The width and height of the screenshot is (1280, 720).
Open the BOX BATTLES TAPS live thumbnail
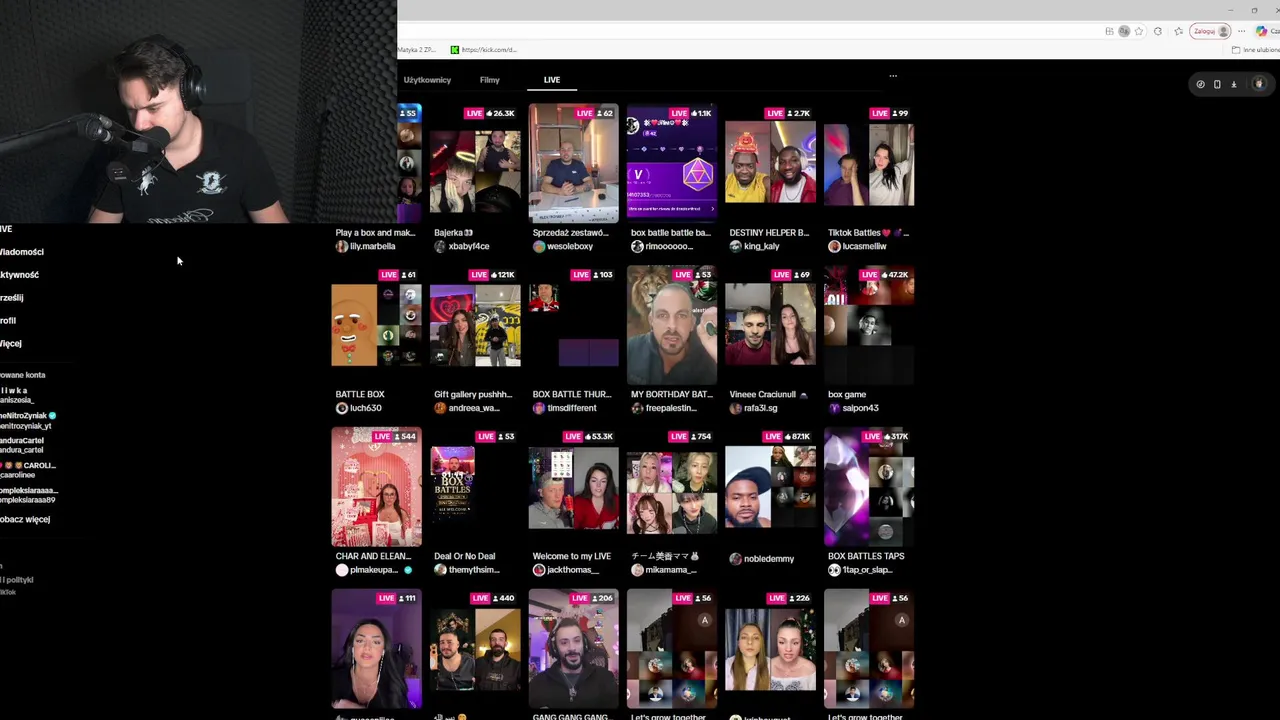tap(869, 488)
